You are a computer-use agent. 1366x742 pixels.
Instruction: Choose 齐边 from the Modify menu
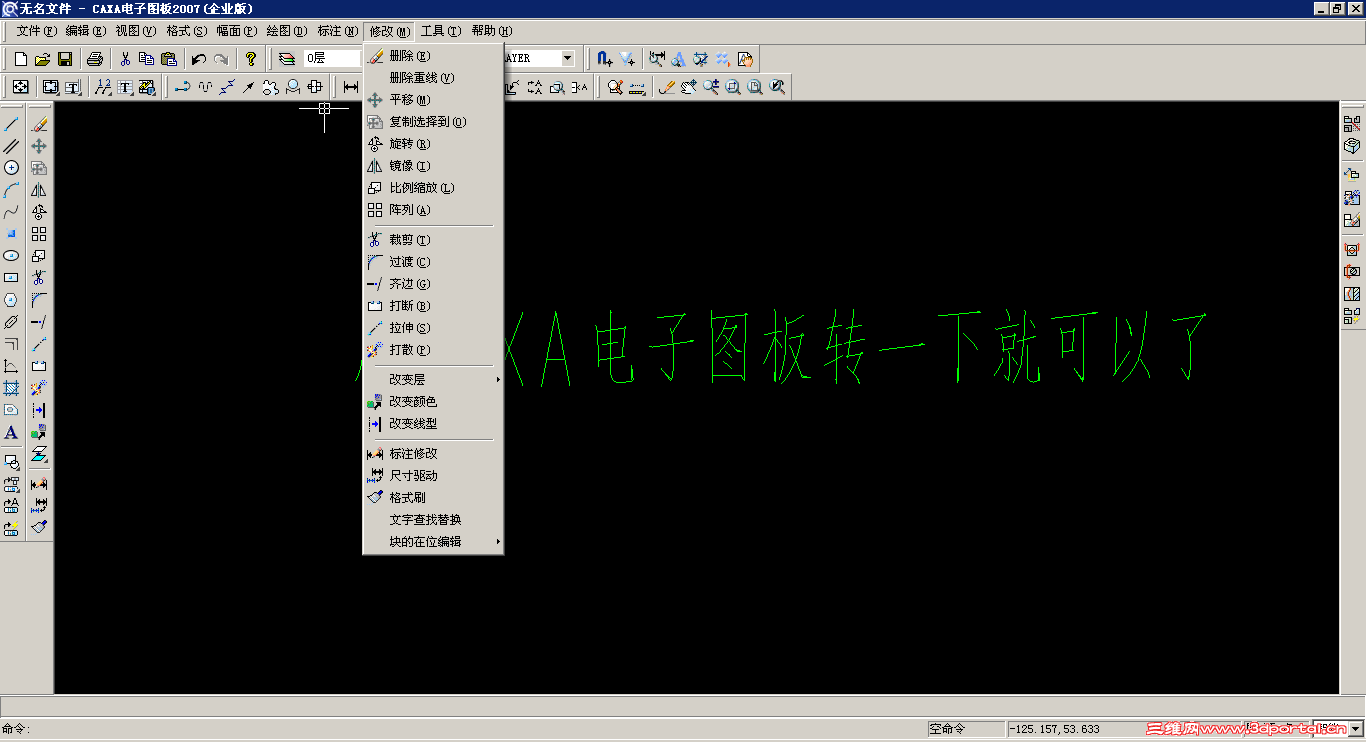(433, 284)
